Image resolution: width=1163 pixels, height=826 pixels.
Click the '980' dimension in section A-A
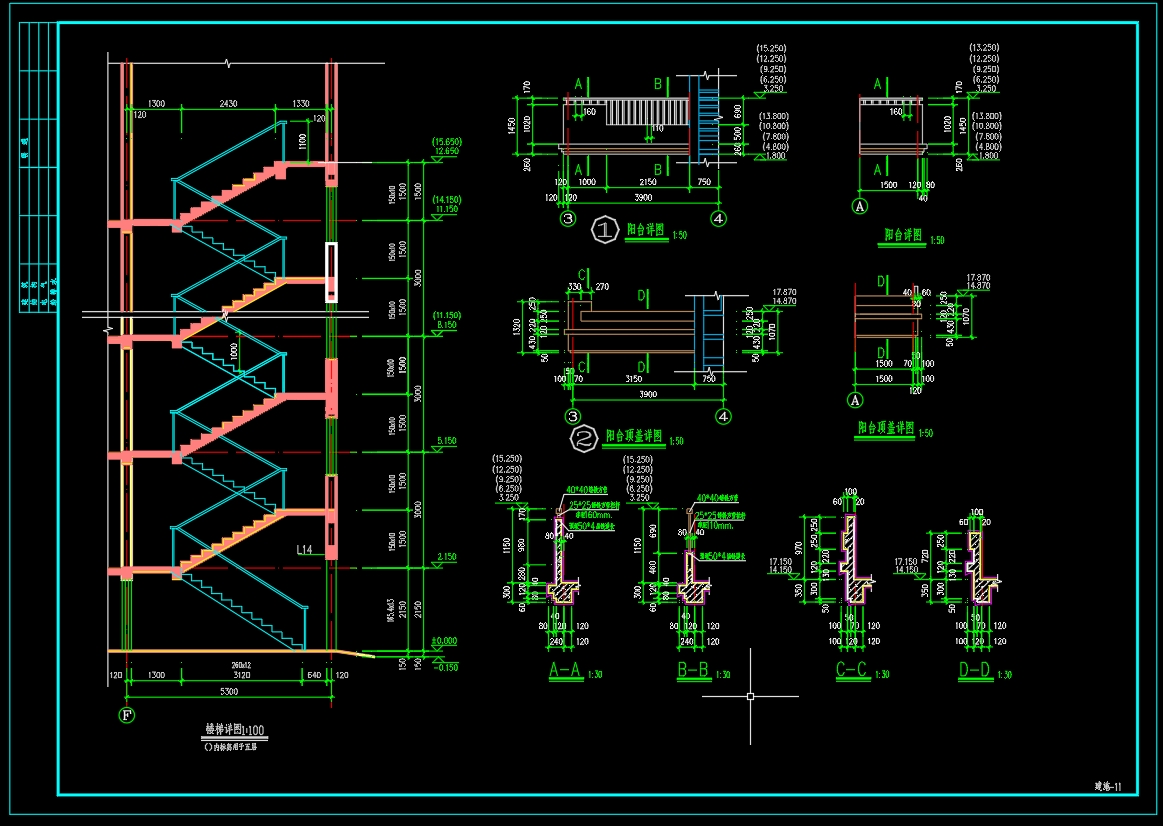521,545
